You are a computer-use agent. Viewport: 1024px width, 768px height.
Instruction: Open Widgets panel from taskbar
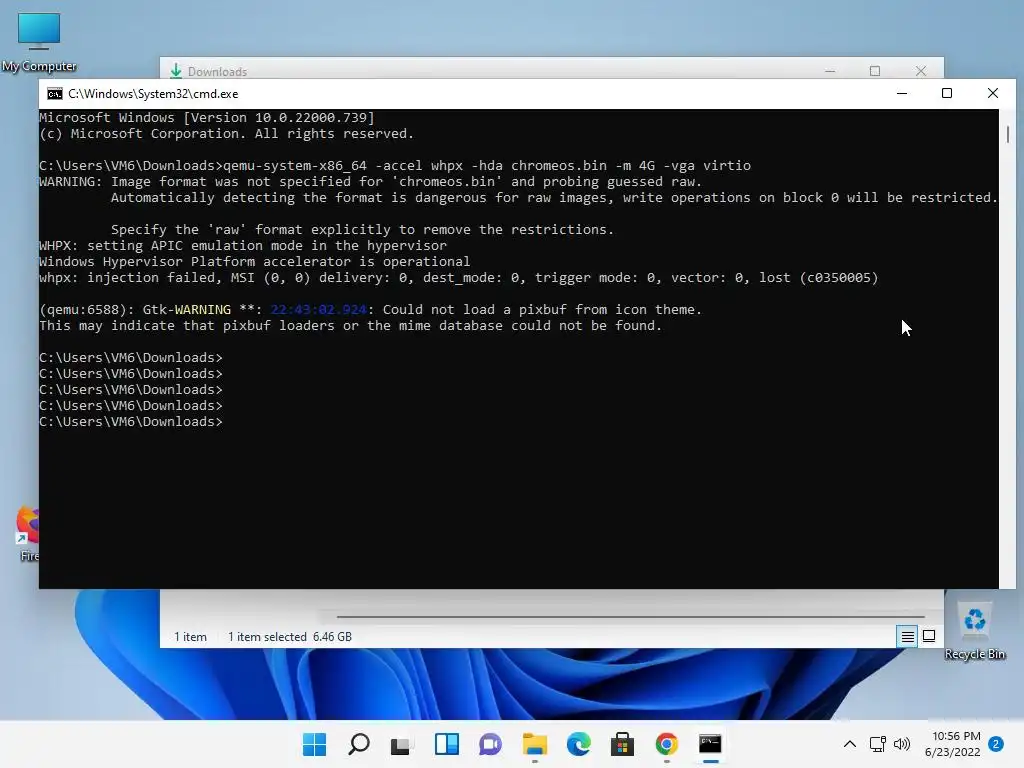coord(447,744)
